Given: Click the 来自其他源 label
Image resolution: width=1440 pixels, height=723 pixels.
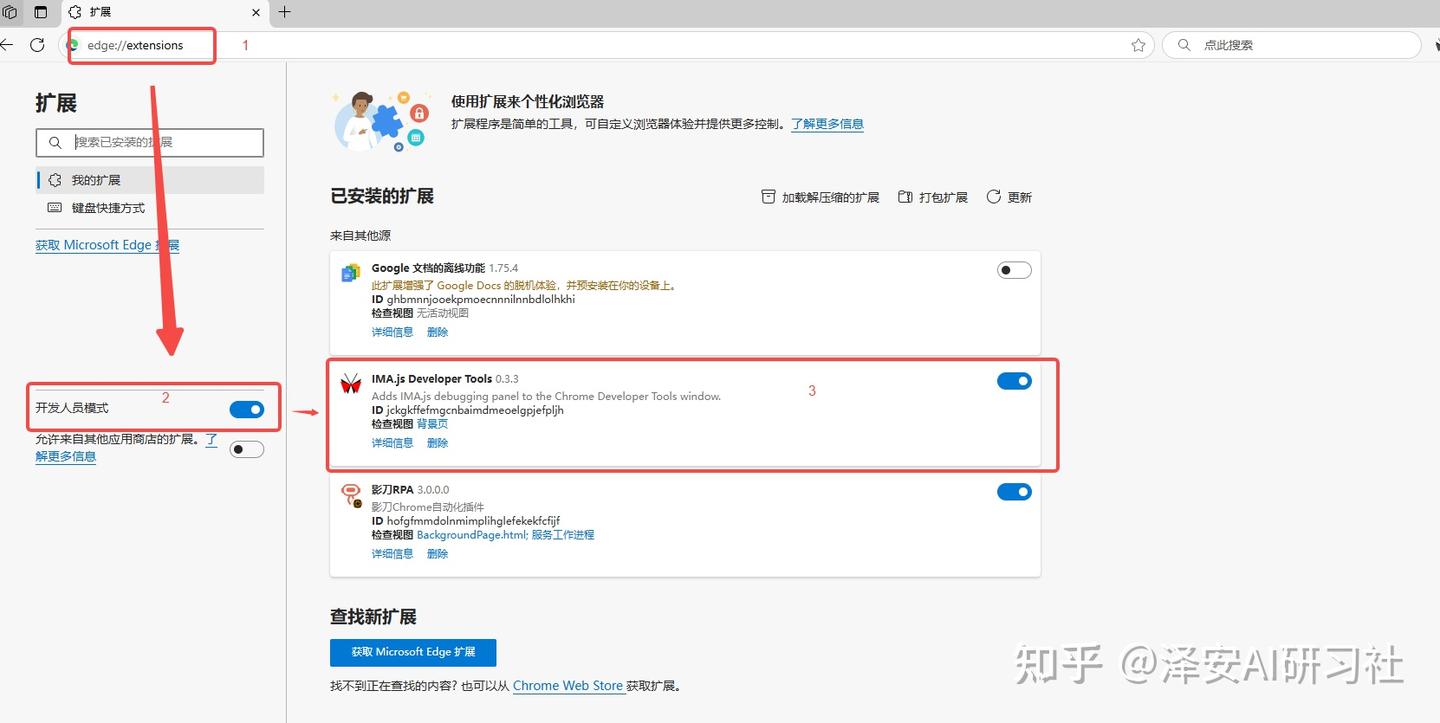Looking at the screenshot, I should tap(360, 236).
